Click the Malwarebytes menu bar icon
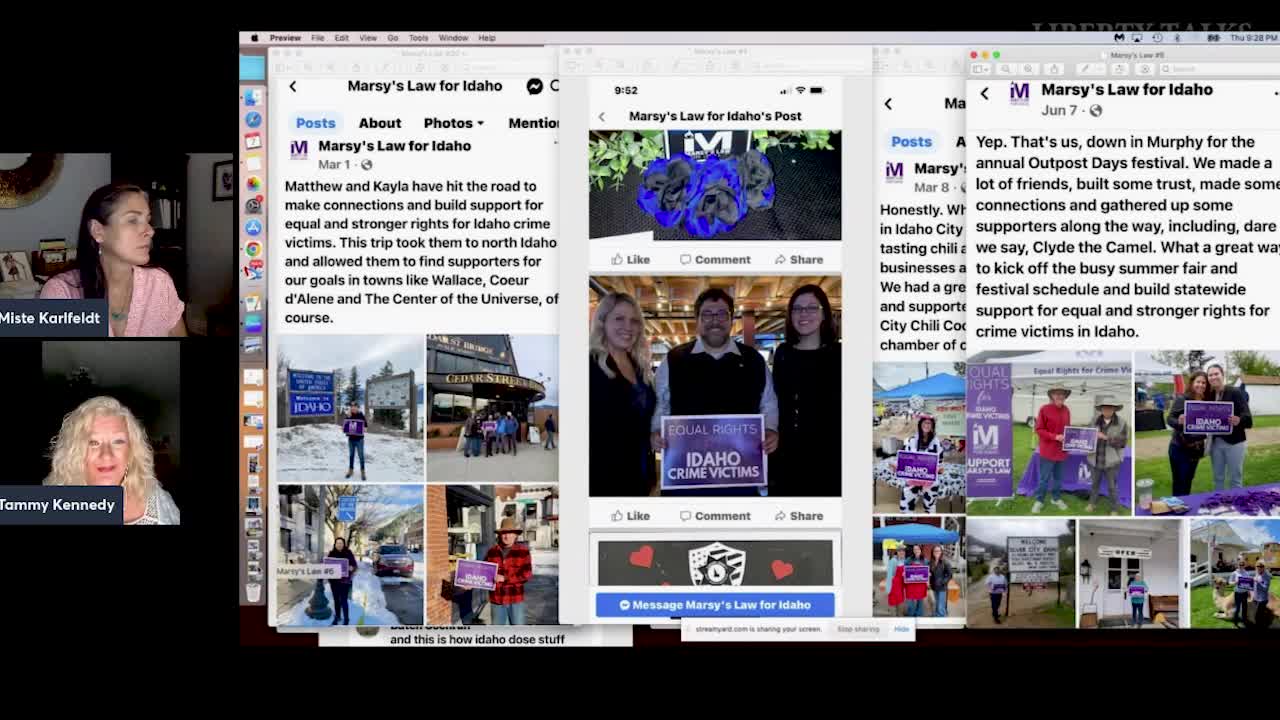 click(x=1119, y=38)
